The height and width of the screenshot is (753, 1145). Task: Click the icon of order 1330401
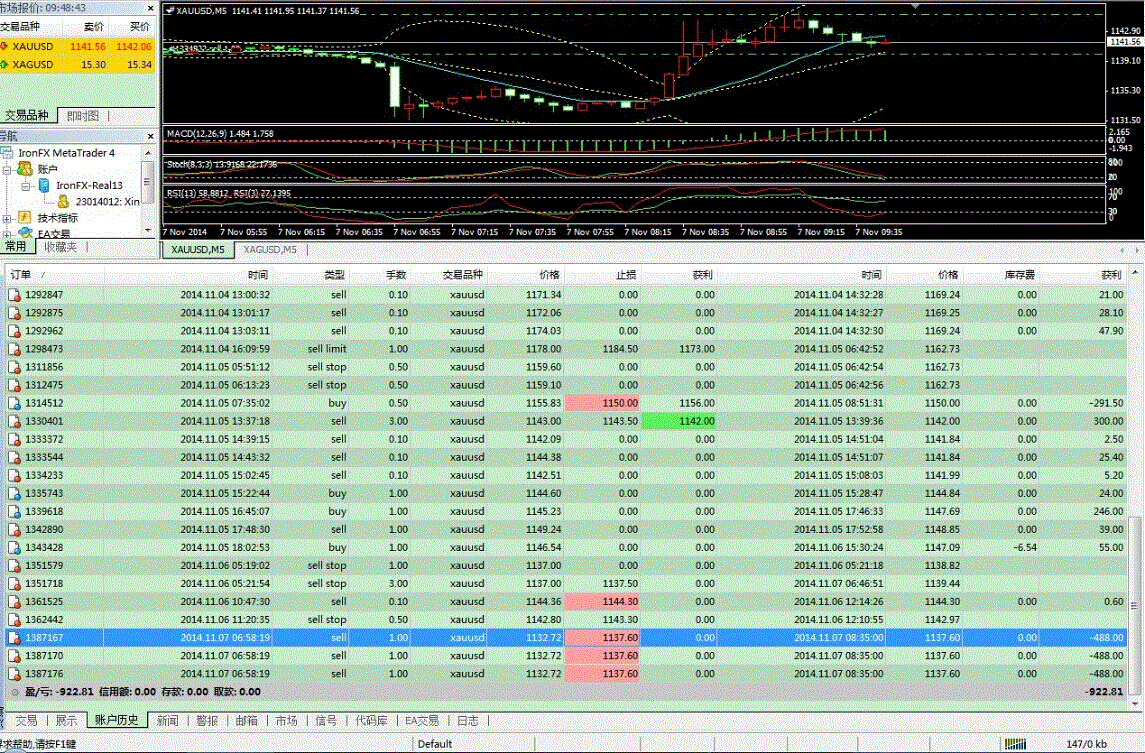tap(14, 421)
